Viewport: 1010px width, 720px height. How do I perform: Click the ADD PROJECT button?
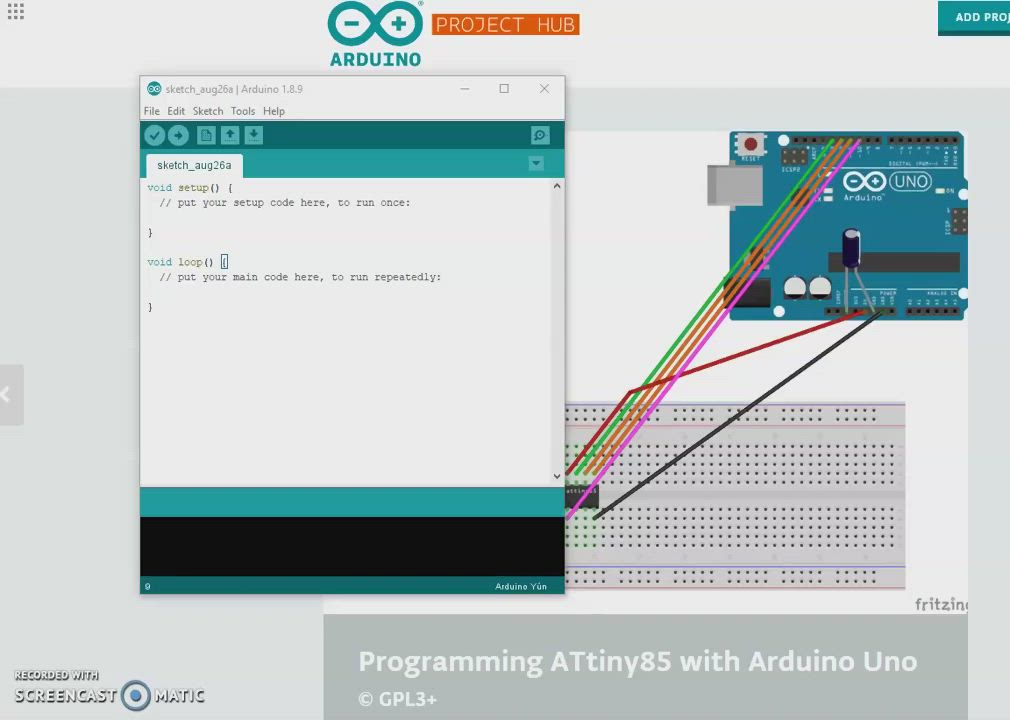point(975,17)
